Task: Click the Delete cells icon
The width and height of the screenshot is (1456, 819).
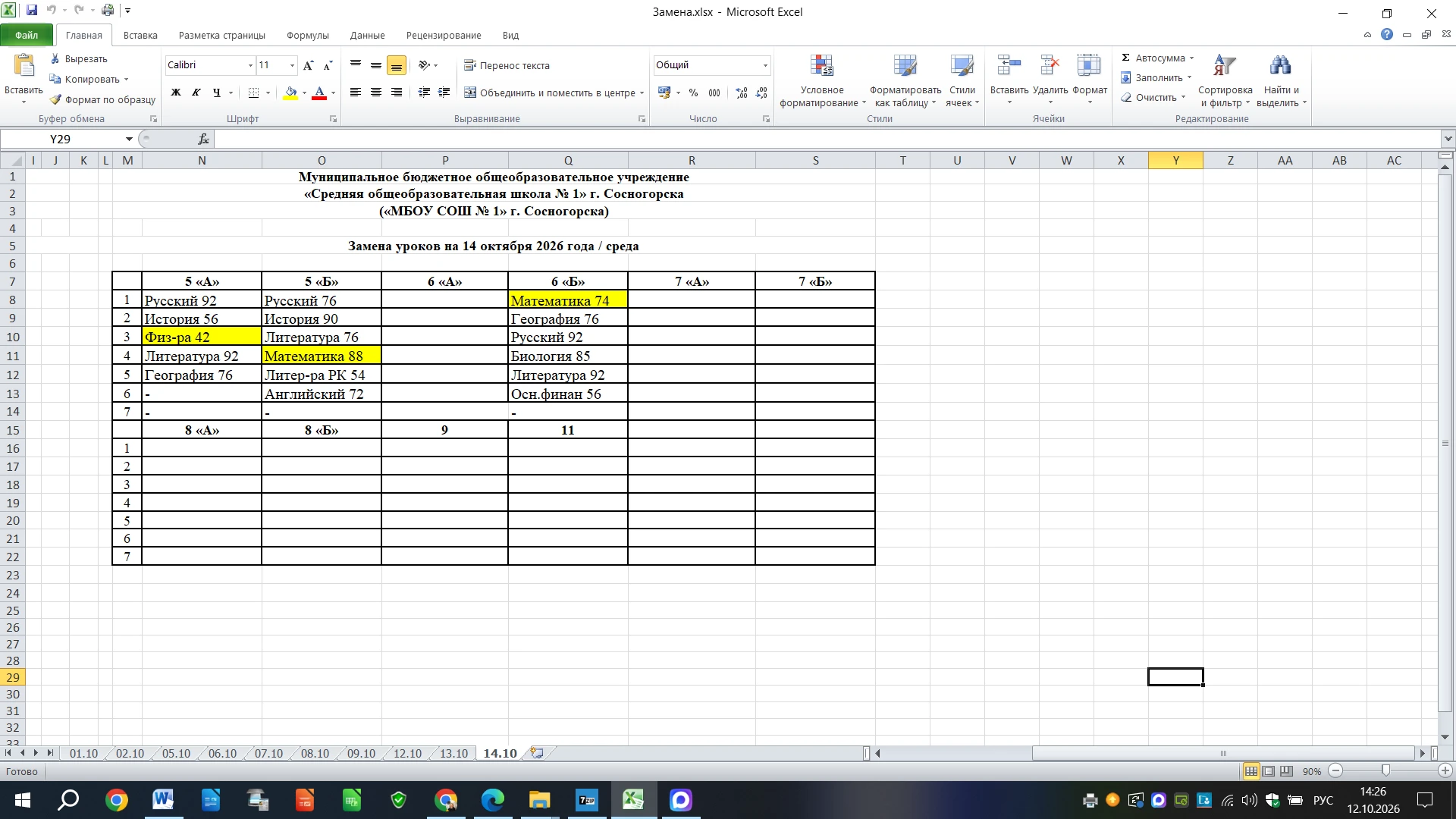Action: tap(1050, 66)
